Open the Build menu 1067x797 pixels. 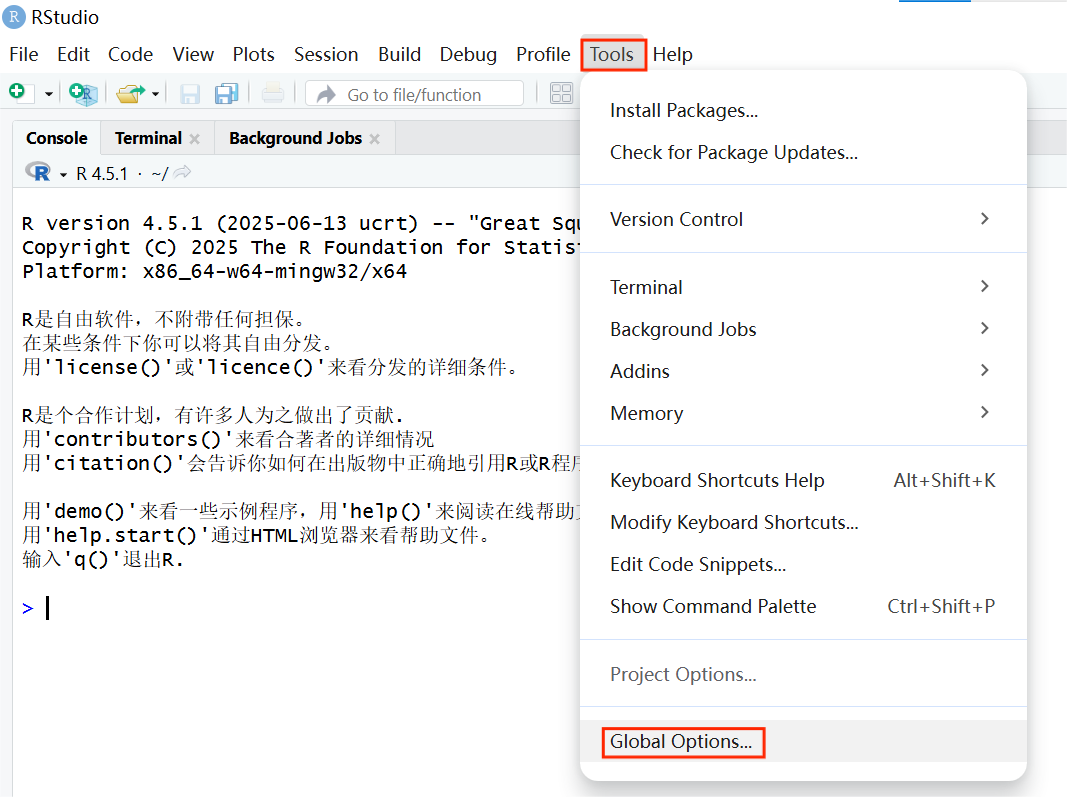coord(399,54)
